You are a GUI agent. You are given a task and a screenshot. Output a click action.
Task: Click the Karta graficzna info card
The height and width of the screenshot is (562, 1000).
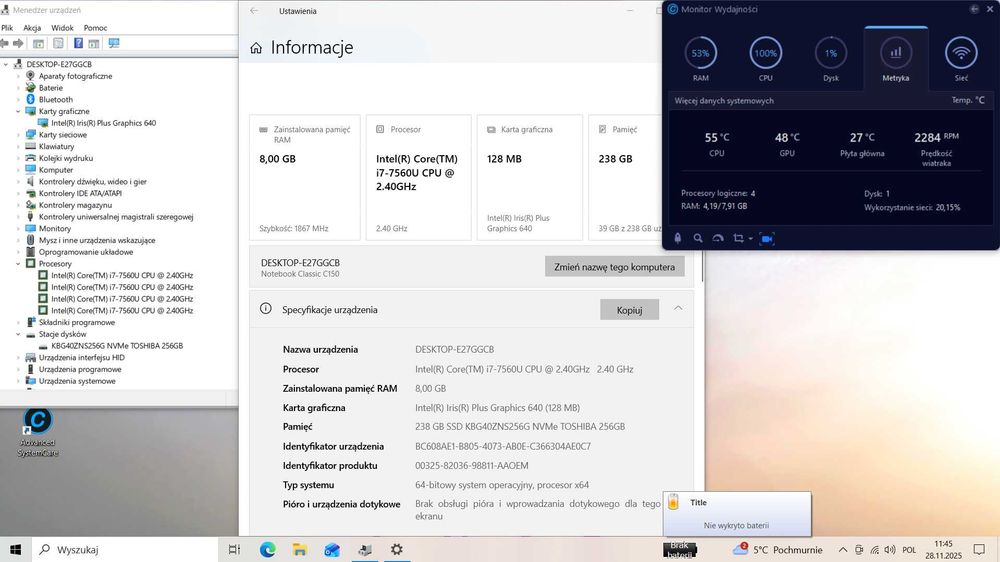[x=530, y=177]
